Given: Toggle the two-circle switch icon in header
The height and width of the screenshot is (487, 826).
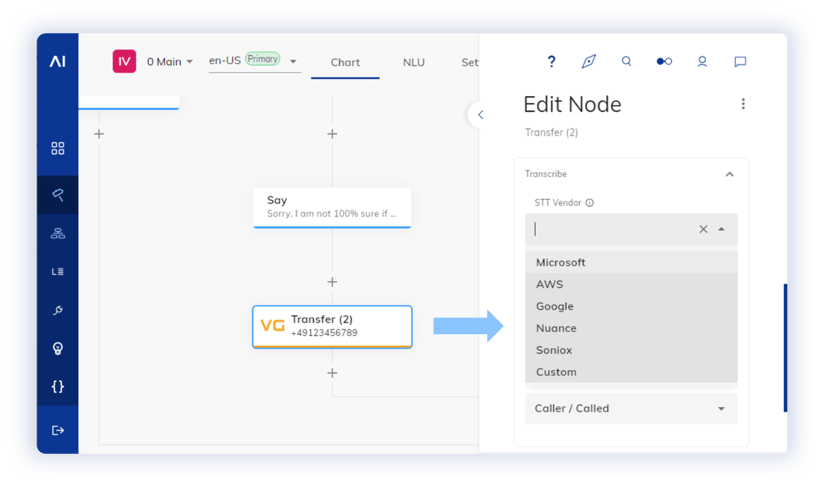Looking at the screenshot, I should coord(664,62).
